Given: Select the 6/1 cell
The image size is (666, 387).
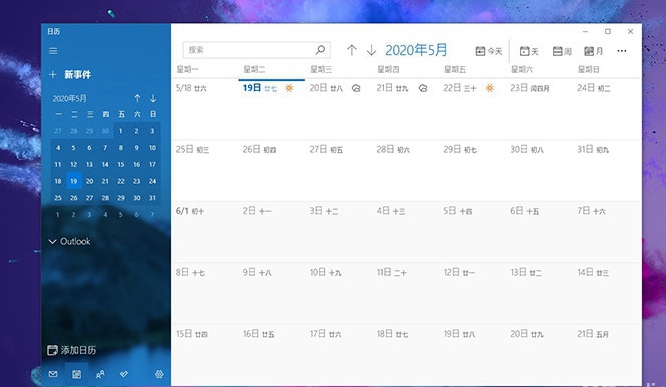Looking at the screenshot, I should pyautogui.click(x=205, y=232).
